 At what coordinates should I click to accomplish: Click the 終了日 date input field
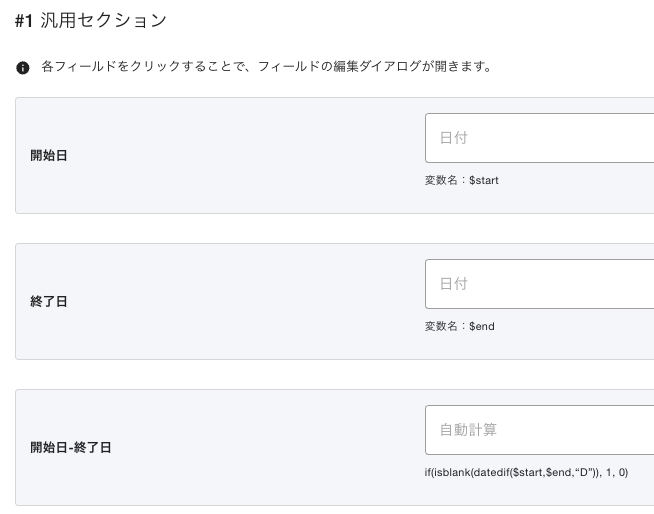click(539, 284)
